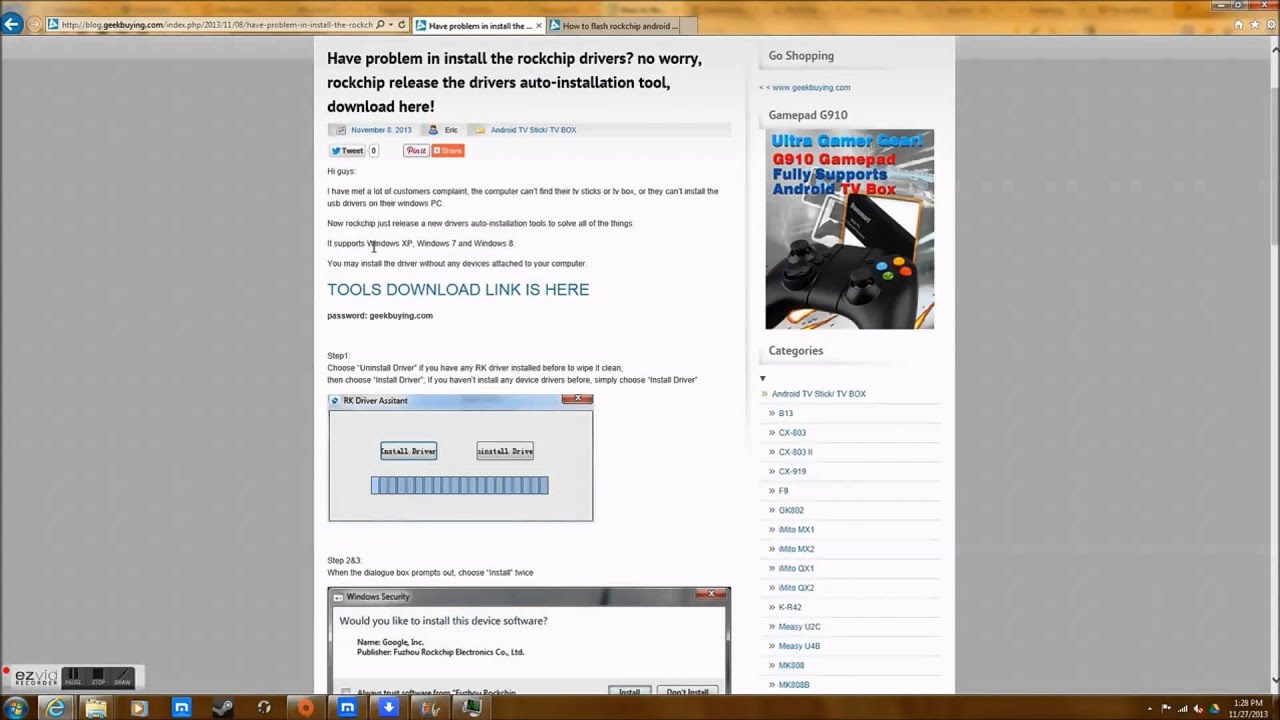
Task: Open the CX-803 category
Action: (792, 433)
